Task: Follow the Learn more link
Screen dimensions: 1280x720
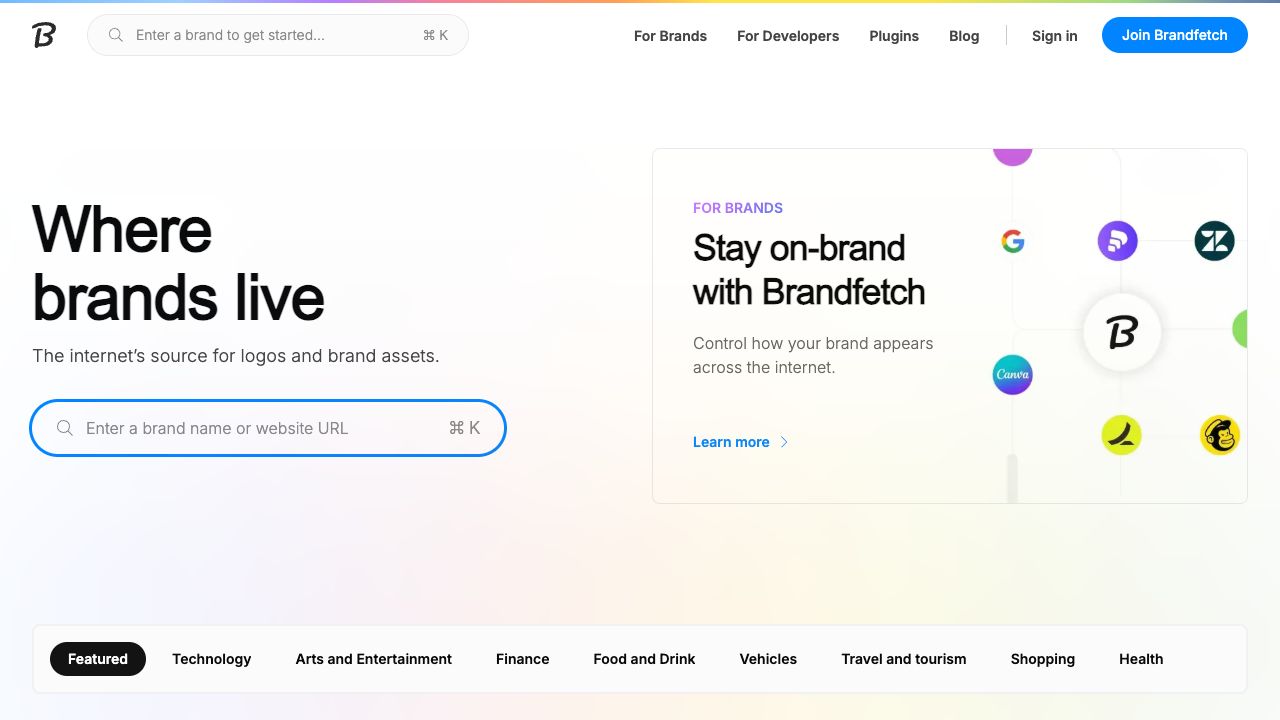Action: (731, 442)
